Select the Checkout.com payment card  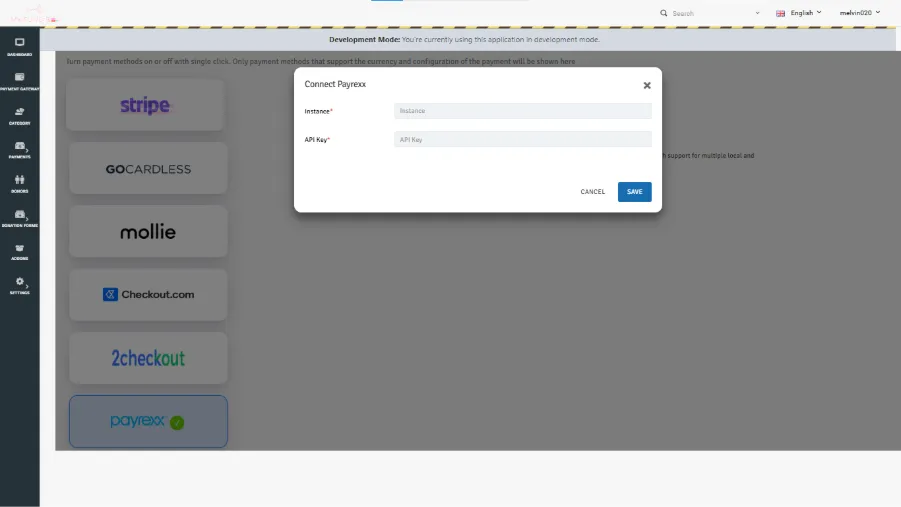pos(148,295)
